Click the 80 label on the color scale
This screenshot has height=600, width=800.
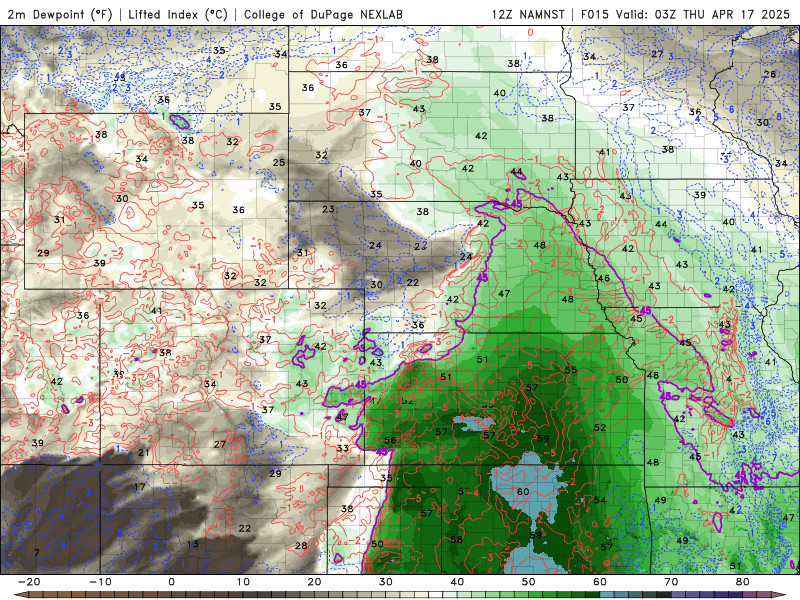click(x=743, y=582)
